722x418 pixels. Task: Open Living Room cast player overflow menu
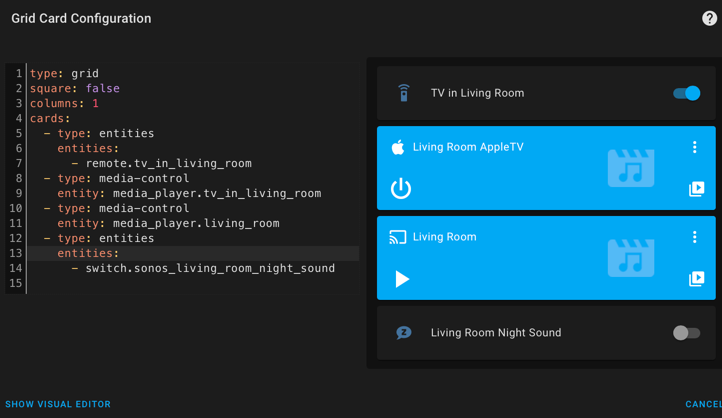[695, 237]
